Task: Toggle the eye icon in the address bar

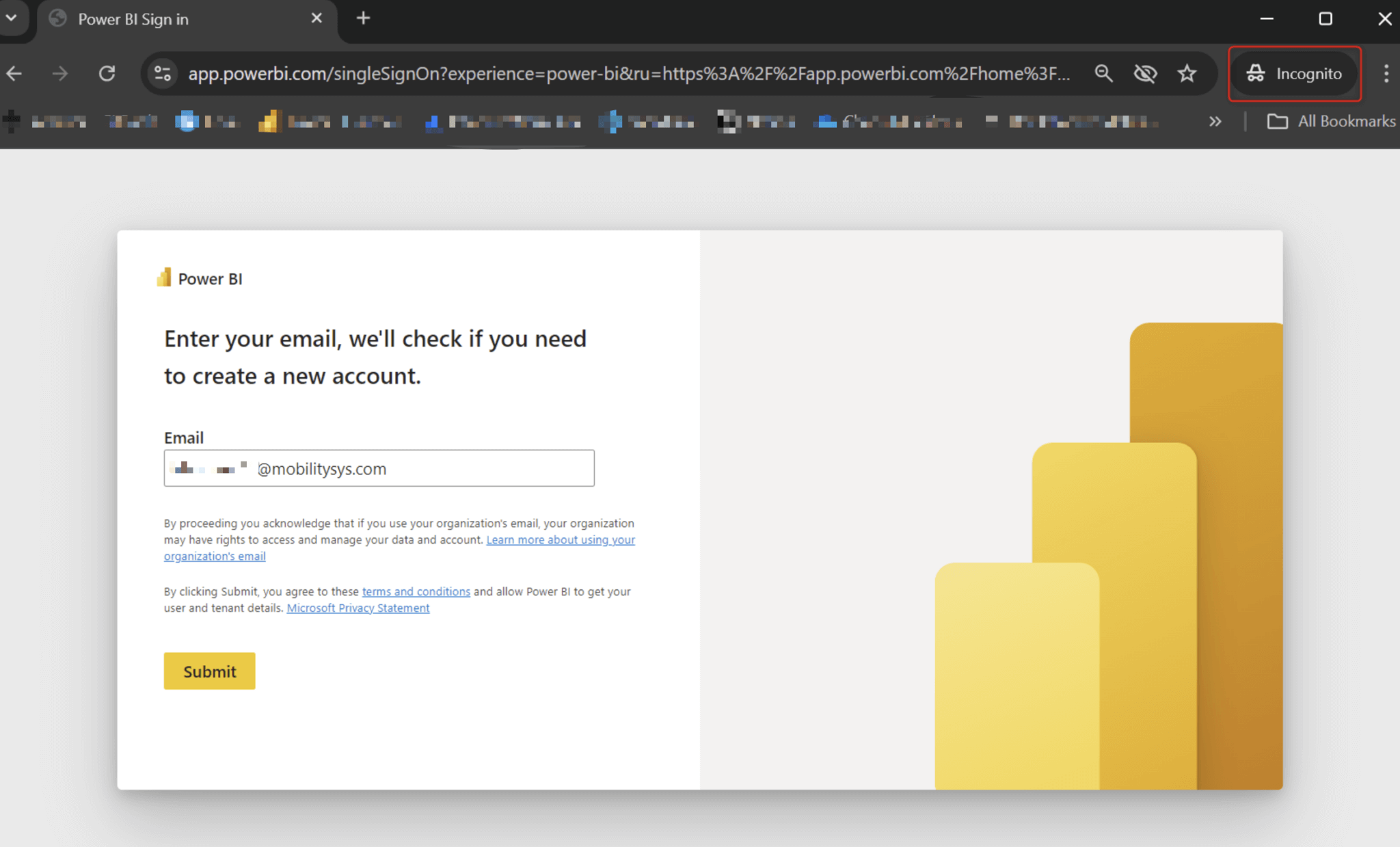Action: point(1146,73)
